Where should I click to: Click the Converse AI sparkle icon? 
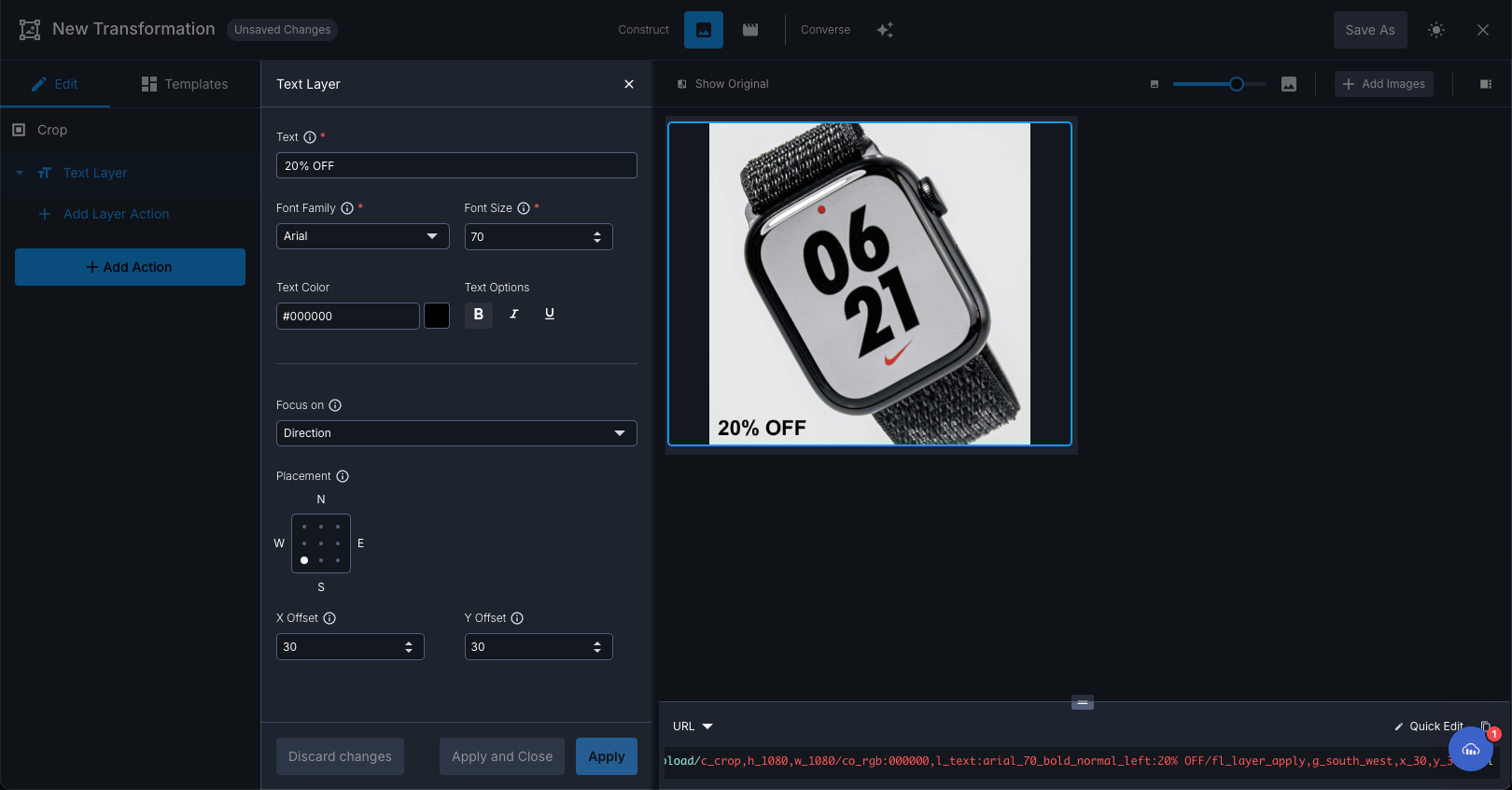885,30
